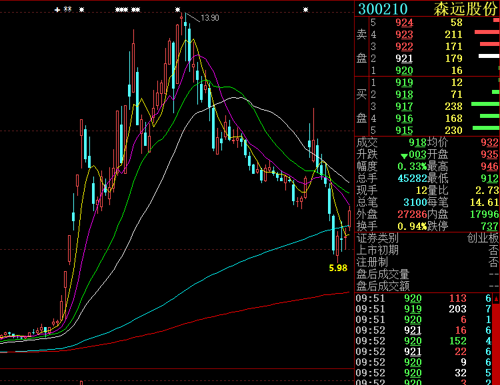Click the red scroll-up arrow of tick list
Viewport: 500px width, 385px height.
[x=496, y=299]
